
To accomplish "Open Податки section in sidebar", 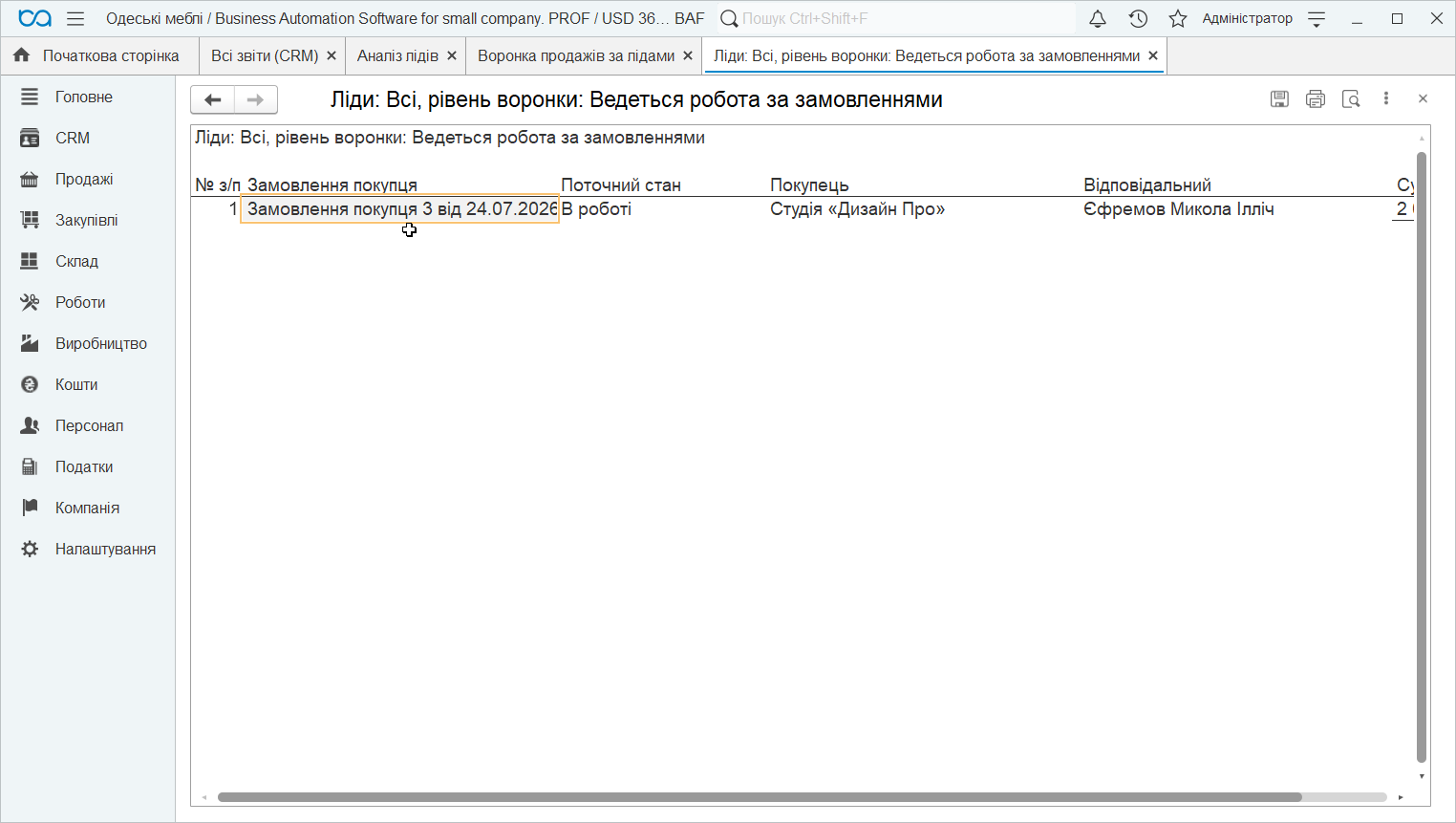I will click(x=88, y=466).
